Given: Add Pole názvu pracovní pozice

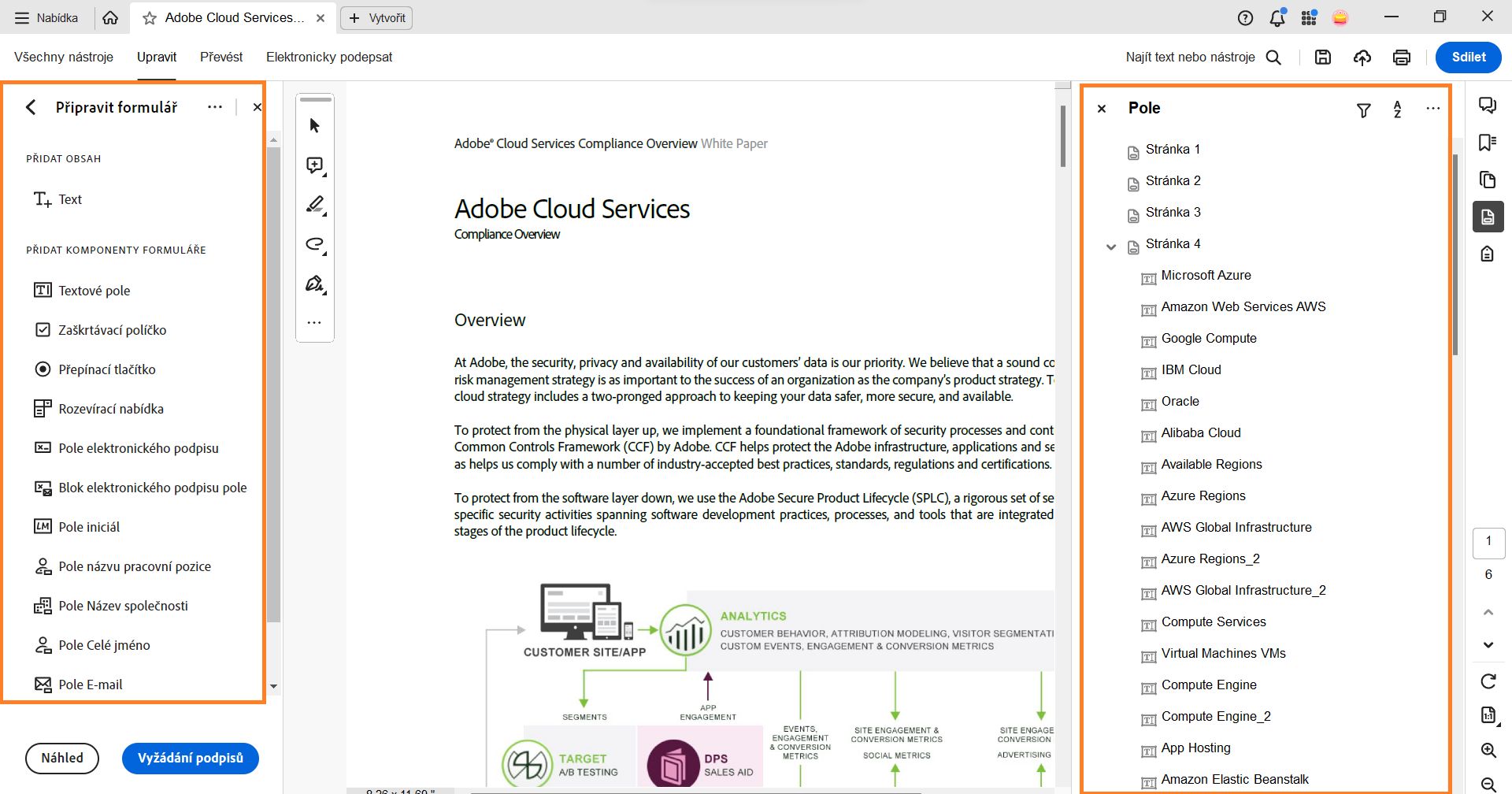Looking at the screenshot, I should coord(122,566).
